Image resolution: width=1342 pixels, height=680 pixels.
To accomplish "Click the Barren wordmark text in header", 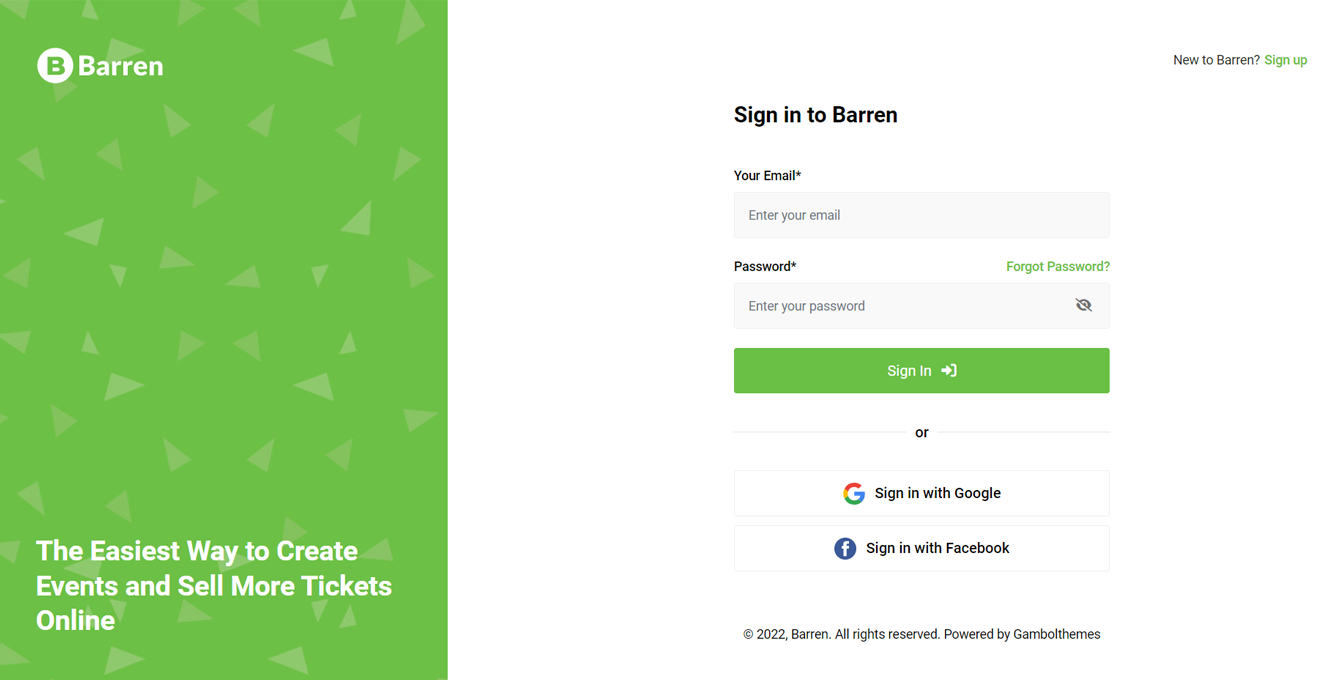I will [120, 66].
